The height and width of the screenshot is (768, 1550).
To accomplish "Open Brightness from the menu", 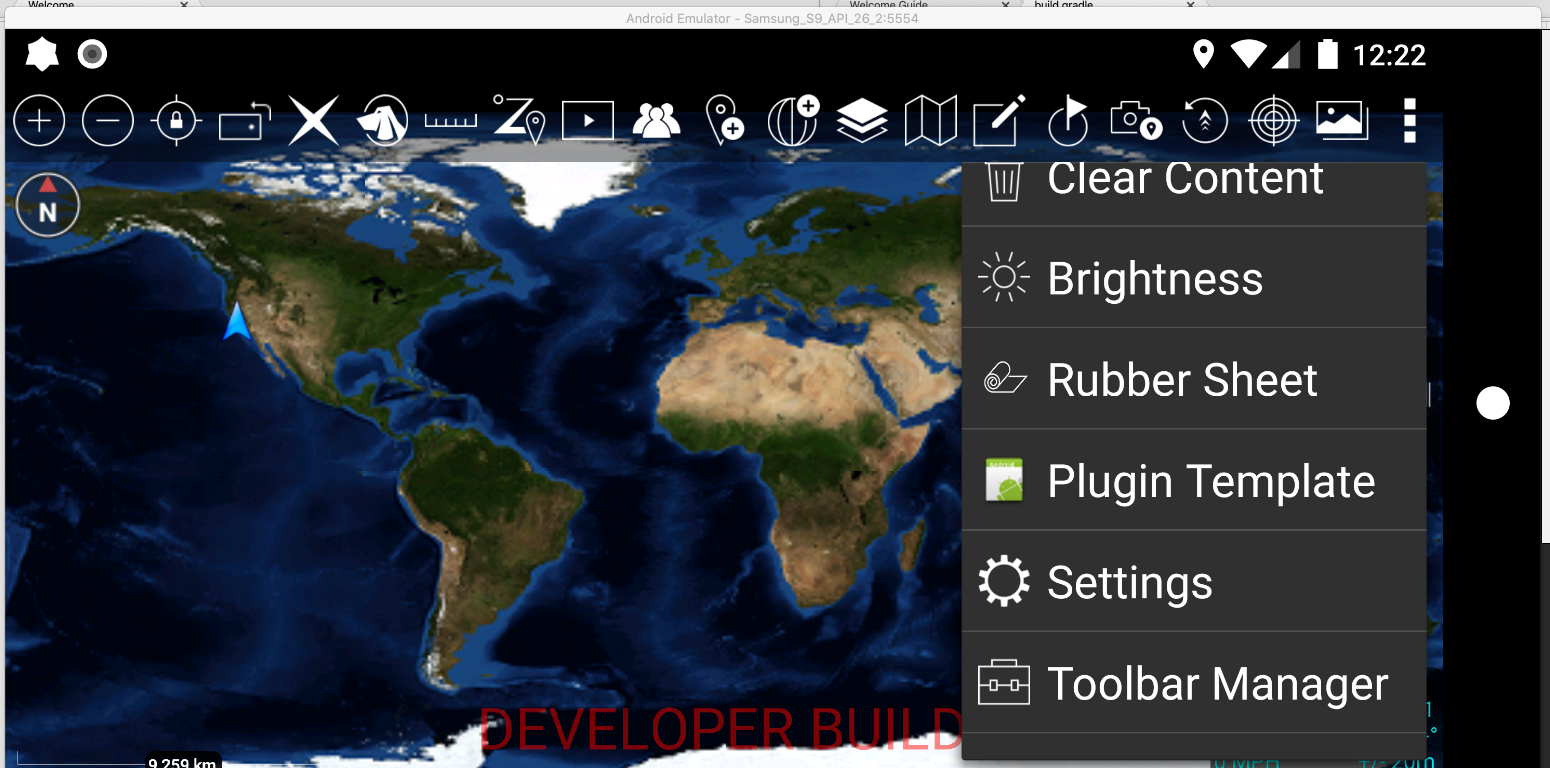I will click(x=1194, y=277).
